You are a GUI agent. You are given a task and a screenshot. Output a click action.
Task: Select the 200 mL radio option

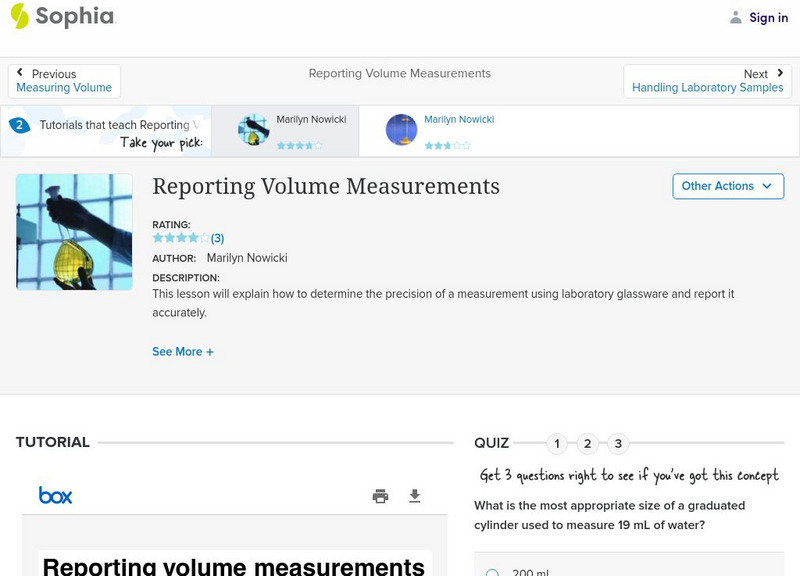tap(492, 573)
